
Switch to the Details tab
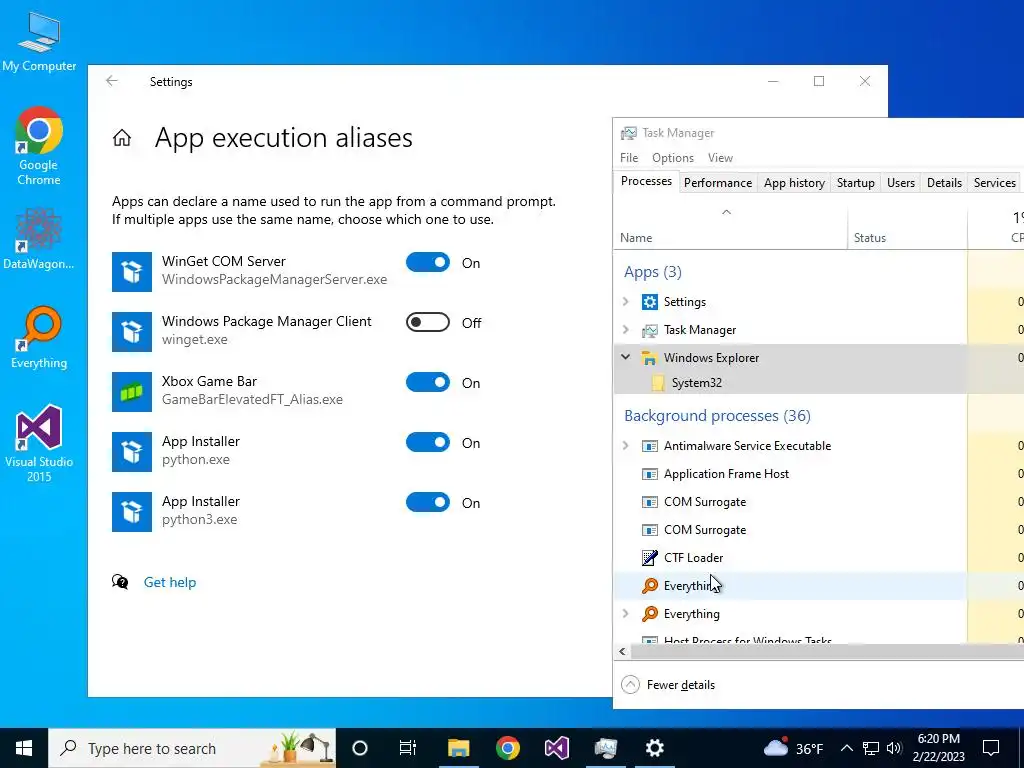pos(944,183)
